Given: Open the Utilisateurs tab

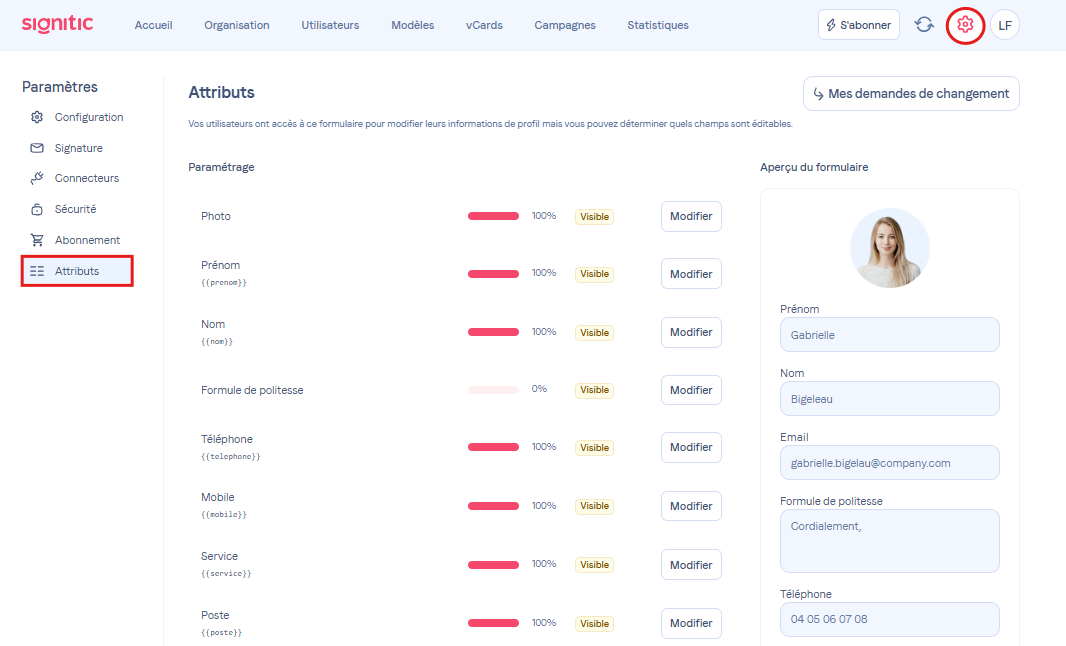Looking at the screenshot, I should pyautogui.click(x=330, y=25).
